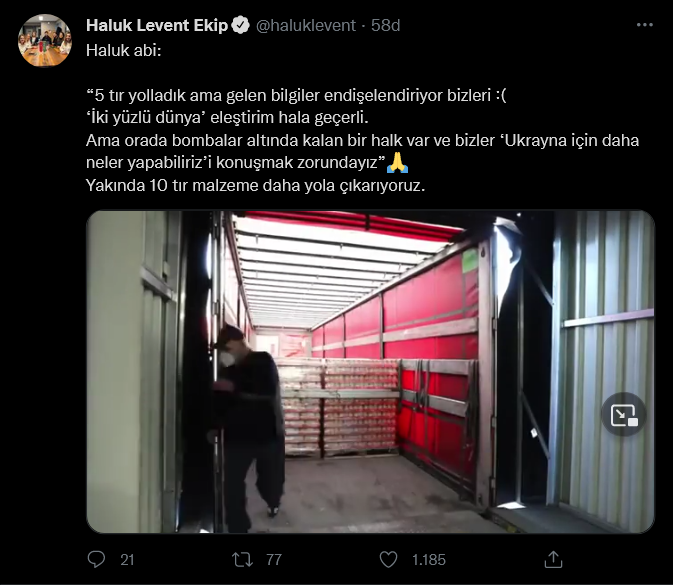Open the share options upload icon
Image resolution: width=677 pixels, height=587 pixels.
tap(553, 560)
